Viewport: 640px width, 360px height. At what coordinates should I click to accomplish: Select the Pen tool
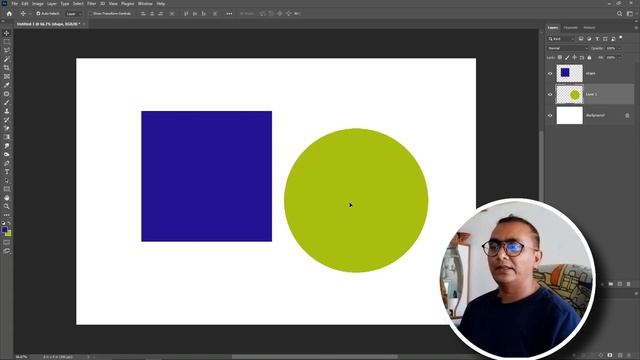tap(7, 163)
